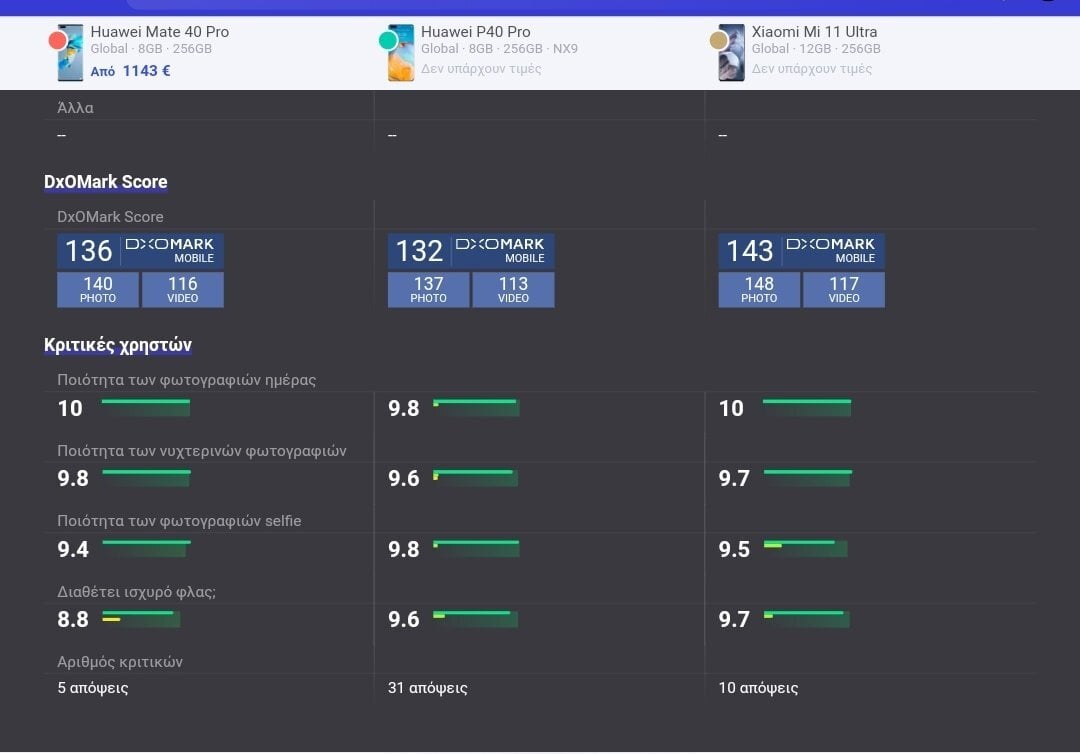1080x754 pixels.
Task: Click the Mate 40 Pro 9.4 selfie rating bar
Action: coord(146,548)
